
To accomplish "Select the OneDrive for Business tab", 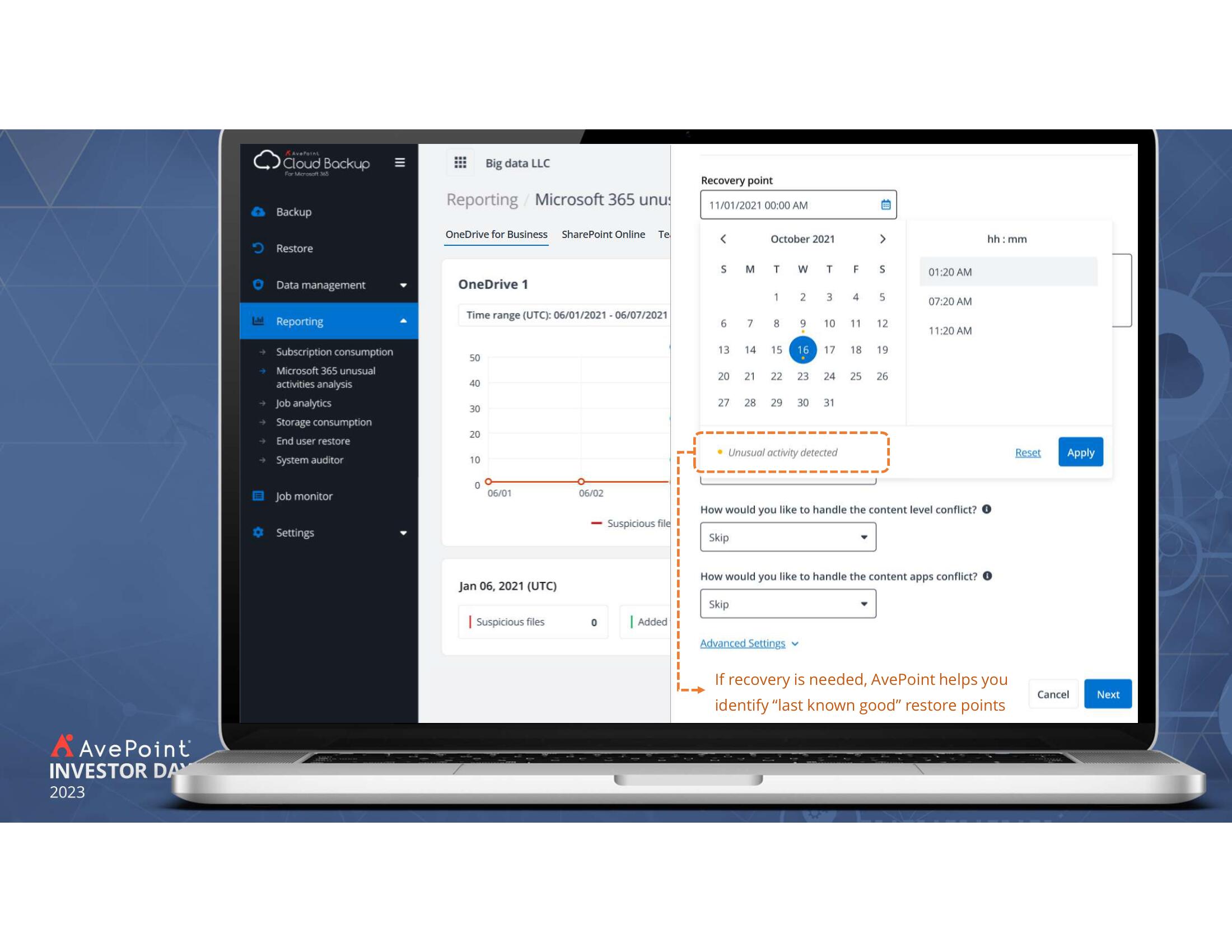I will coord(496,234).
